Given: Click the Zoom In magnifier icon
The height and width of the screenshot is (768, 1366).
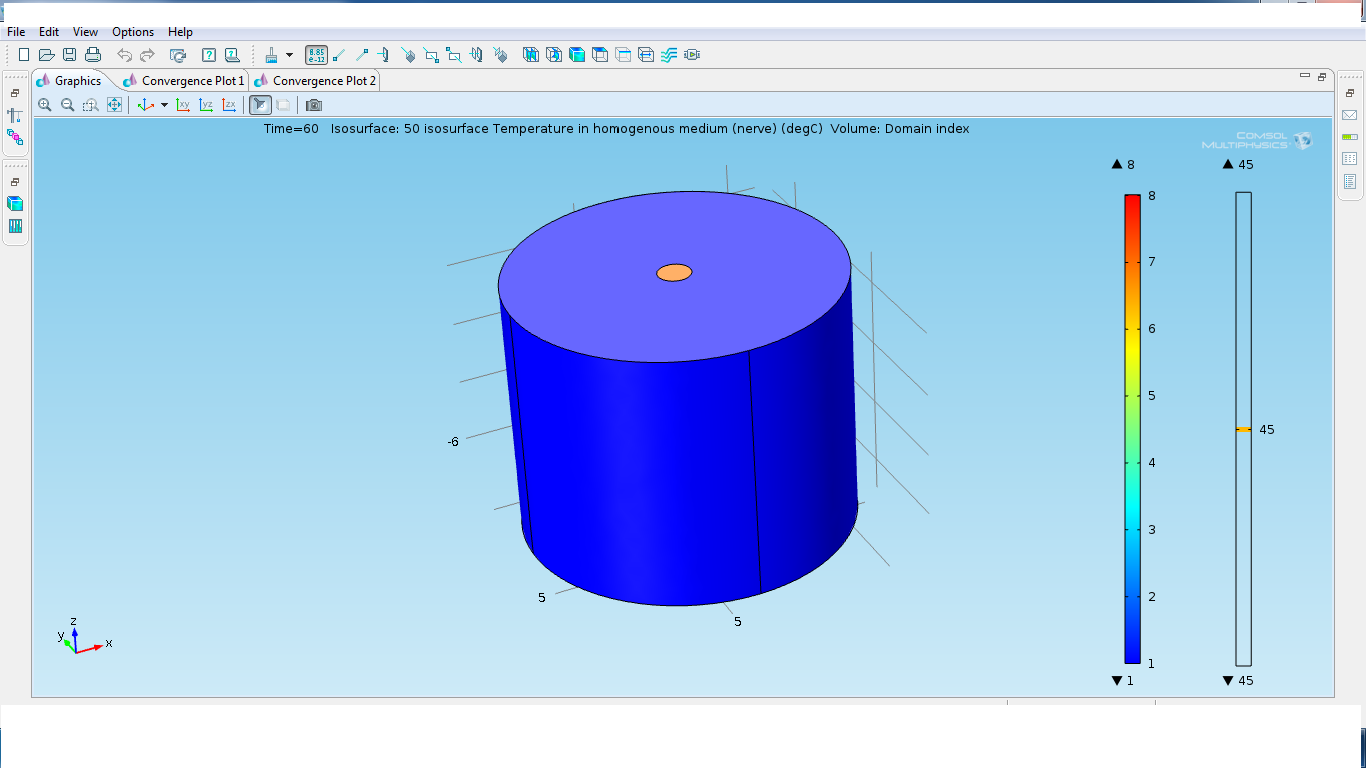Looking at the screenshot, I should [x=45, y=105].
